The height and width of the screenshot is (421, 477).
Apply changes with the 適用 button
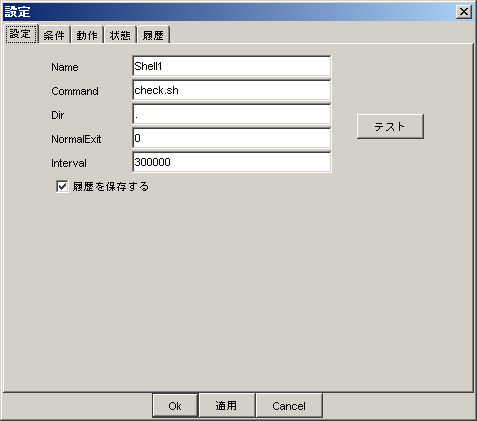click(226, 406)
